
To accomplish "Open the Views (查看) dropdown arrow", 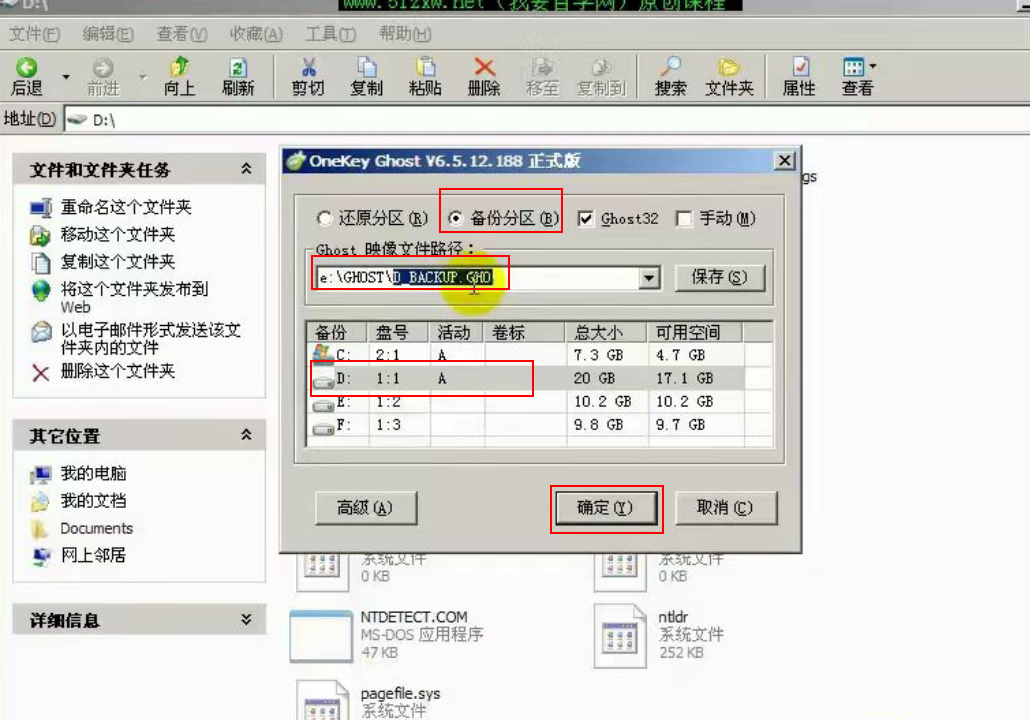I will click(873, 66).
